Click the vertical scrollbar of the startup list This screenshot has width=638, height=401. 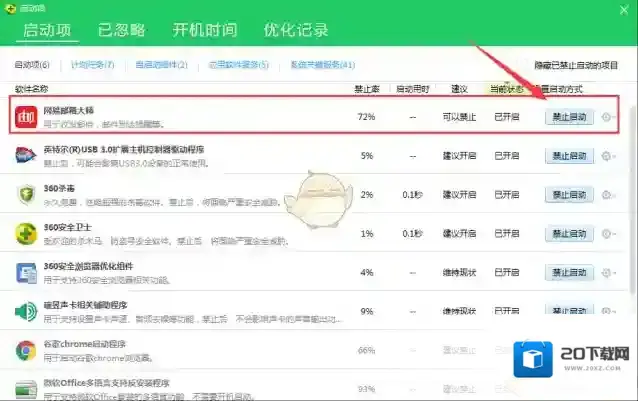[633, 199]
